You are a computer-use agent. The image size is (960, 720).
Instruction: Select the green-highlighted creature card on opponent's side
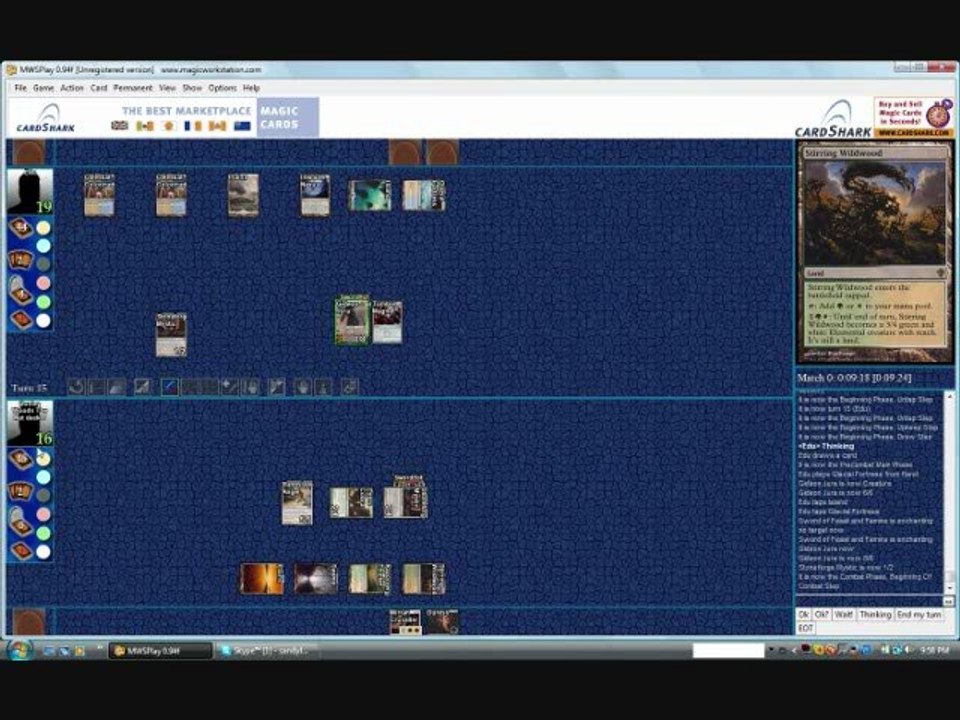click(x=352, y=320)
